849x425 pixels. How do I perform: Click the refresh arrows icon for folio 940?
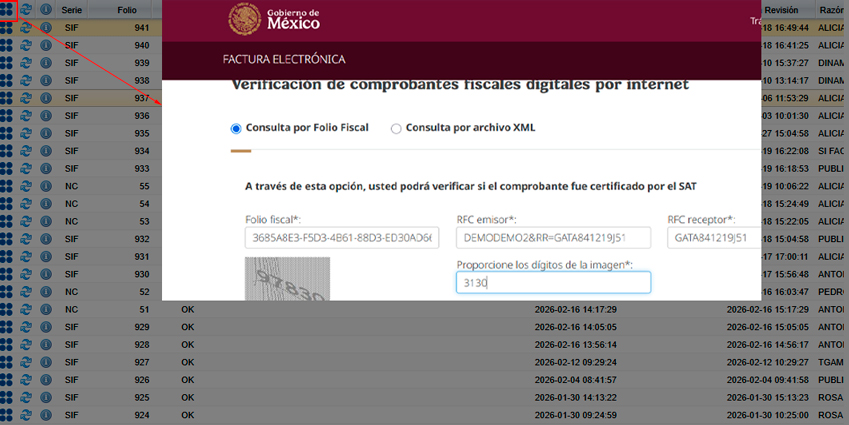point(26,46)
